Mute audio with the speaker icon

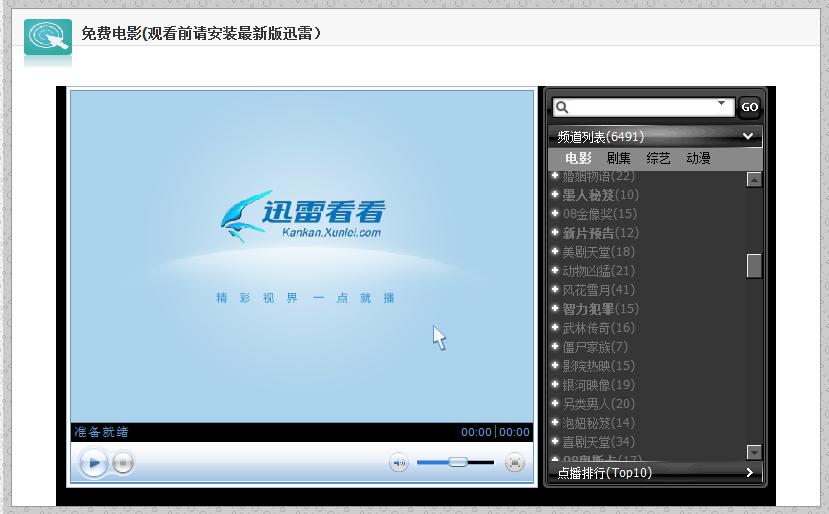(x=399, y=463)
